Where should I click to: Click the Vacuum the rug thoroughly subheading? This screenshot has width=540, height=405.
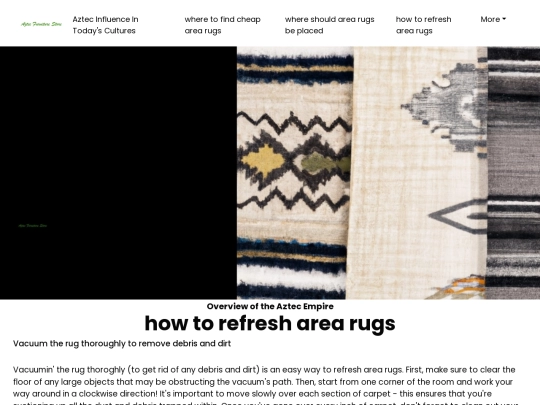(122, 343)
